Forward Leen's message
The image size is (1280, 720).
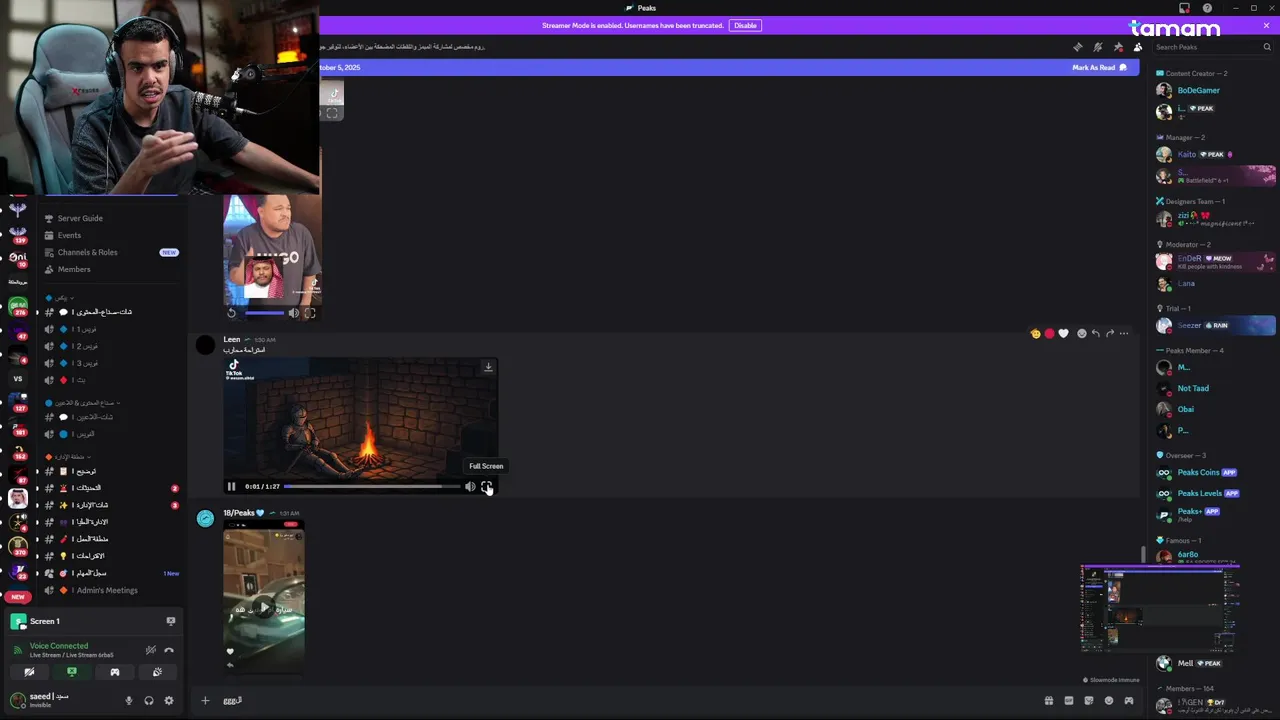coord(1110,333)
